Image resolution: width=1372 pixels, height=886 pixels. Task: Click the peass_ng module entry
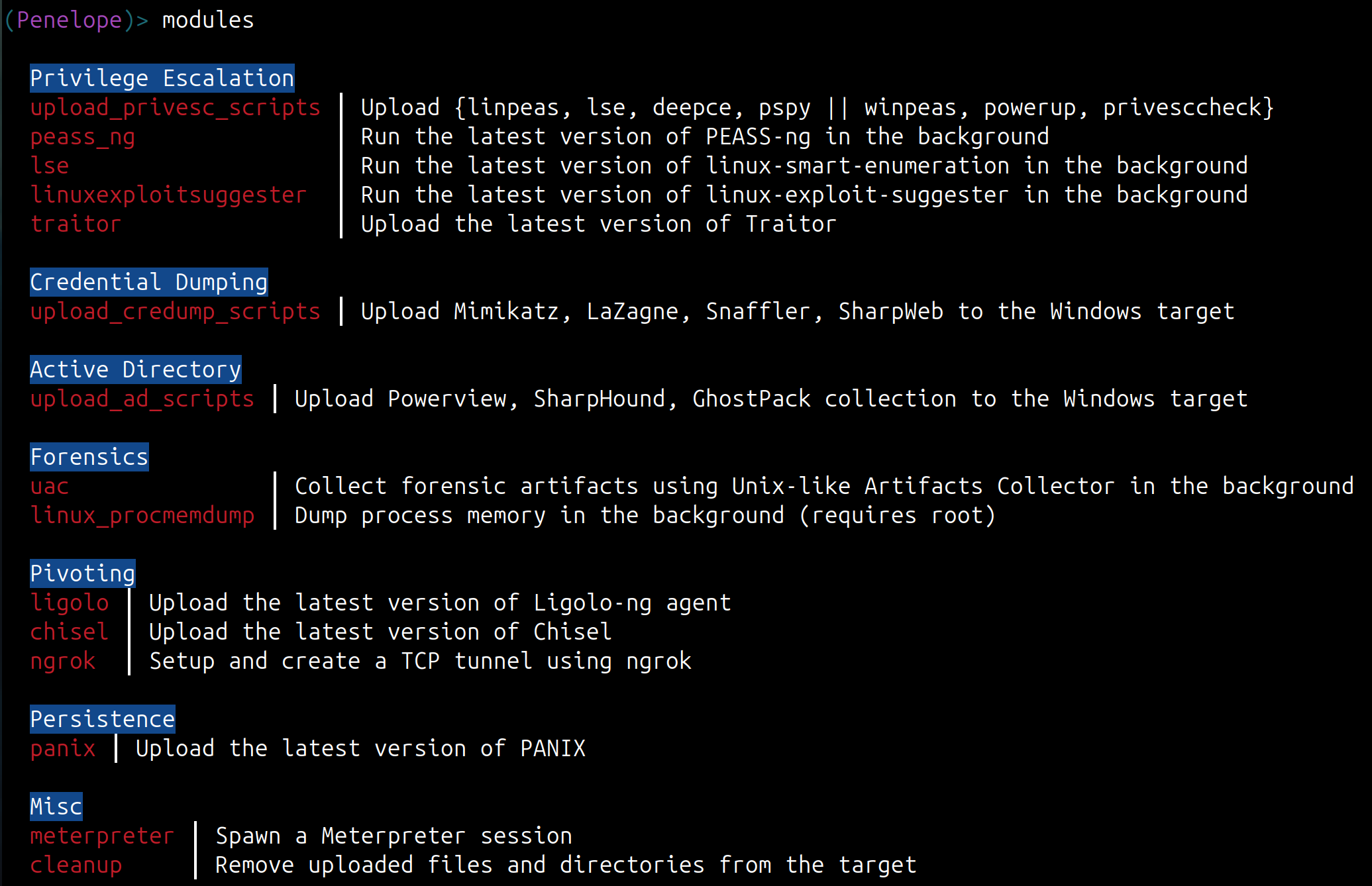pyautogui.click(x=82, y=137)
